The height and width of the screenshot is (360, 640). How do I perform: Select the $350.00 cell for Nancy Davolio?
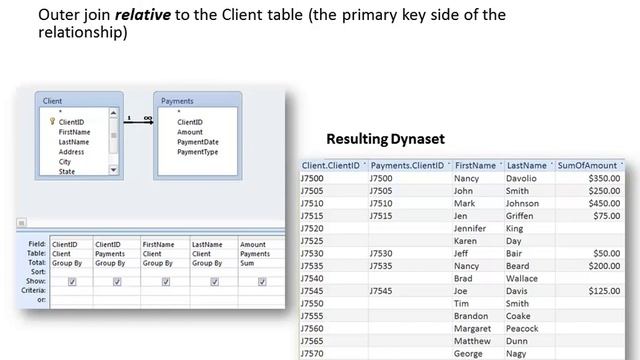(x=590, y=178)
